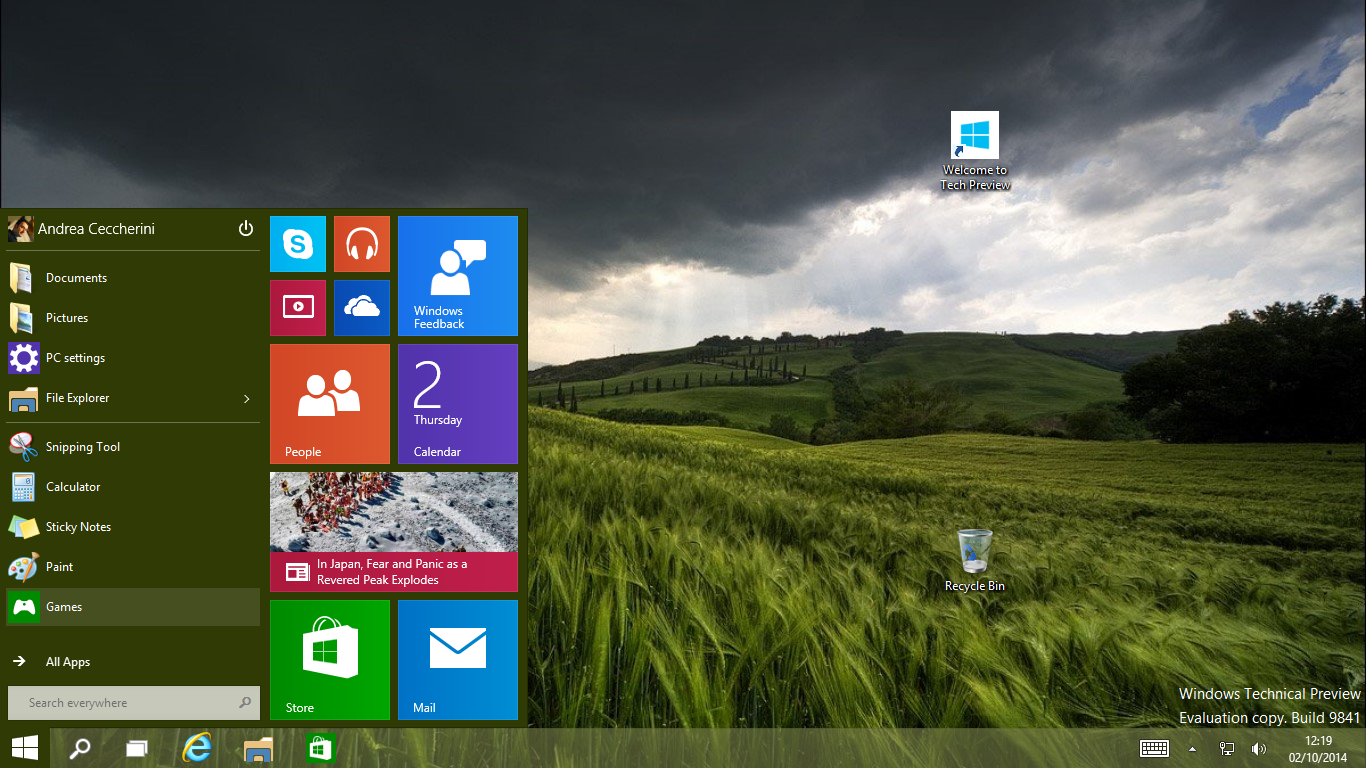This screenshot has width=1366, height=768.
Task: Open the Games app
Action: coord(133,607)
